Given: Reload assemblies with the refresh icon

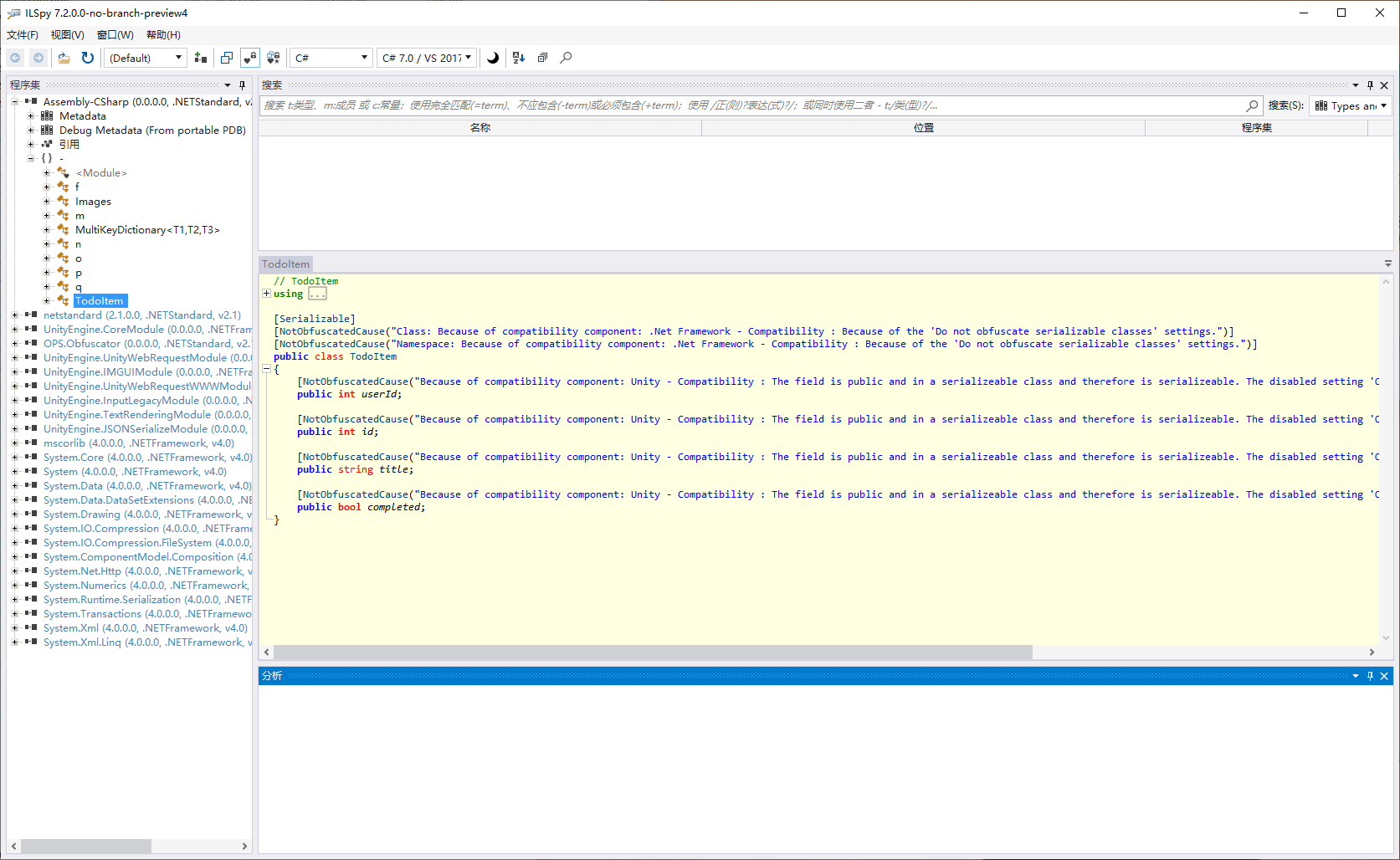Looking at the screenshot, I should tap(88, 58).
